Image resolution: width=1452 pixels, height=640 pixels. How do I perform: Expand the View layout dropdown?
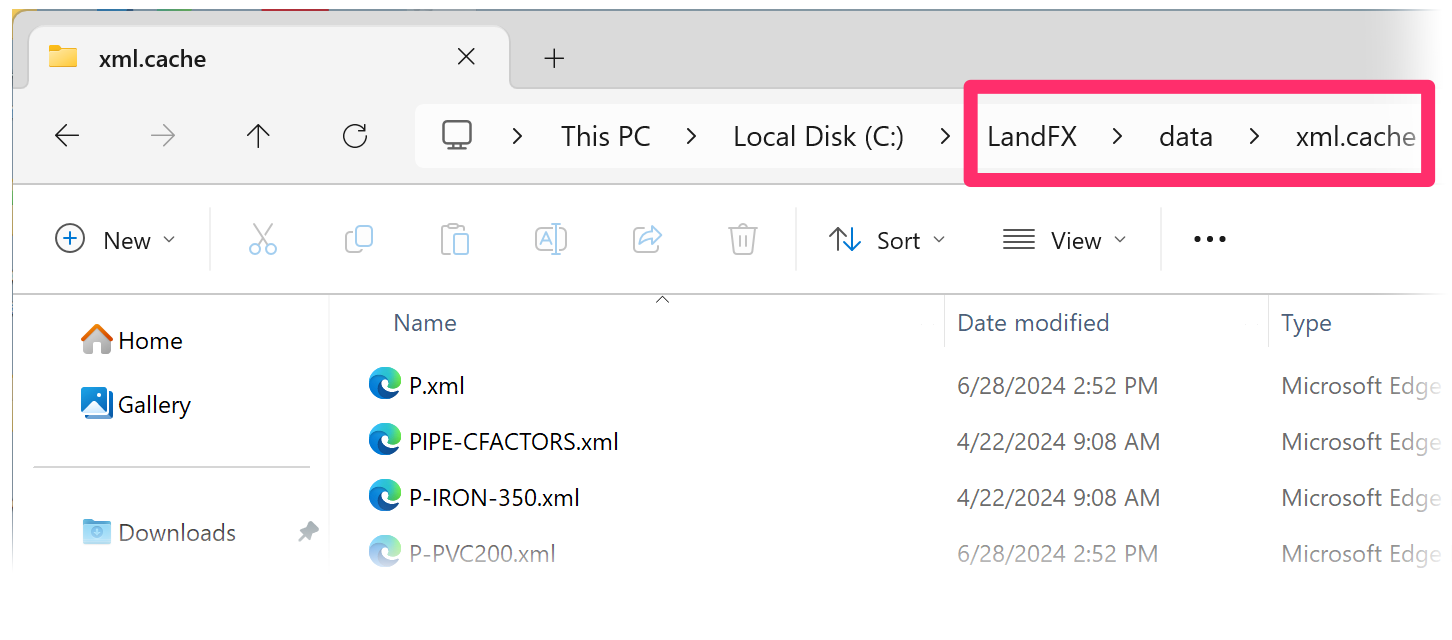[x=1065, y=240]
